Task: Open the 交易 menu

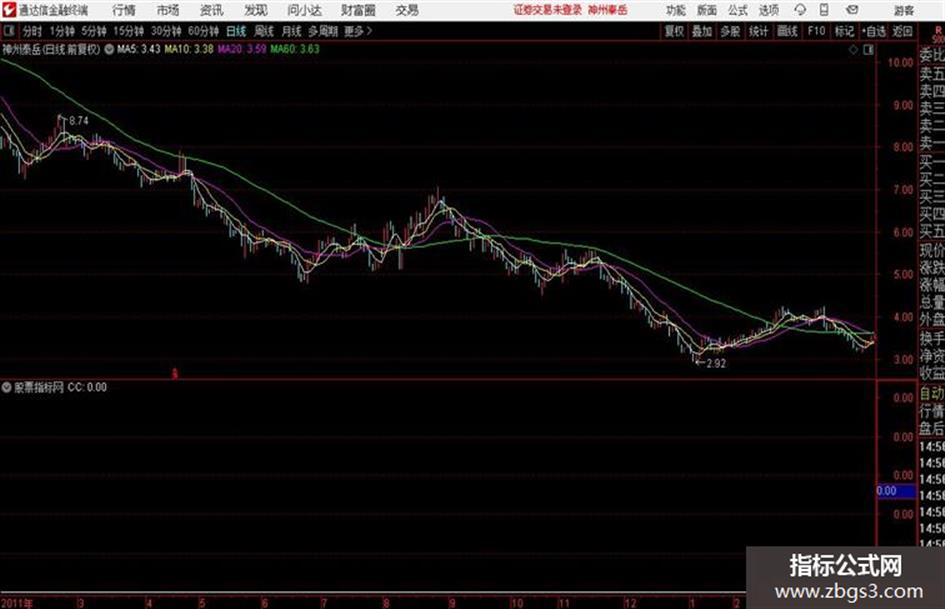Action: tap(407, 10)
